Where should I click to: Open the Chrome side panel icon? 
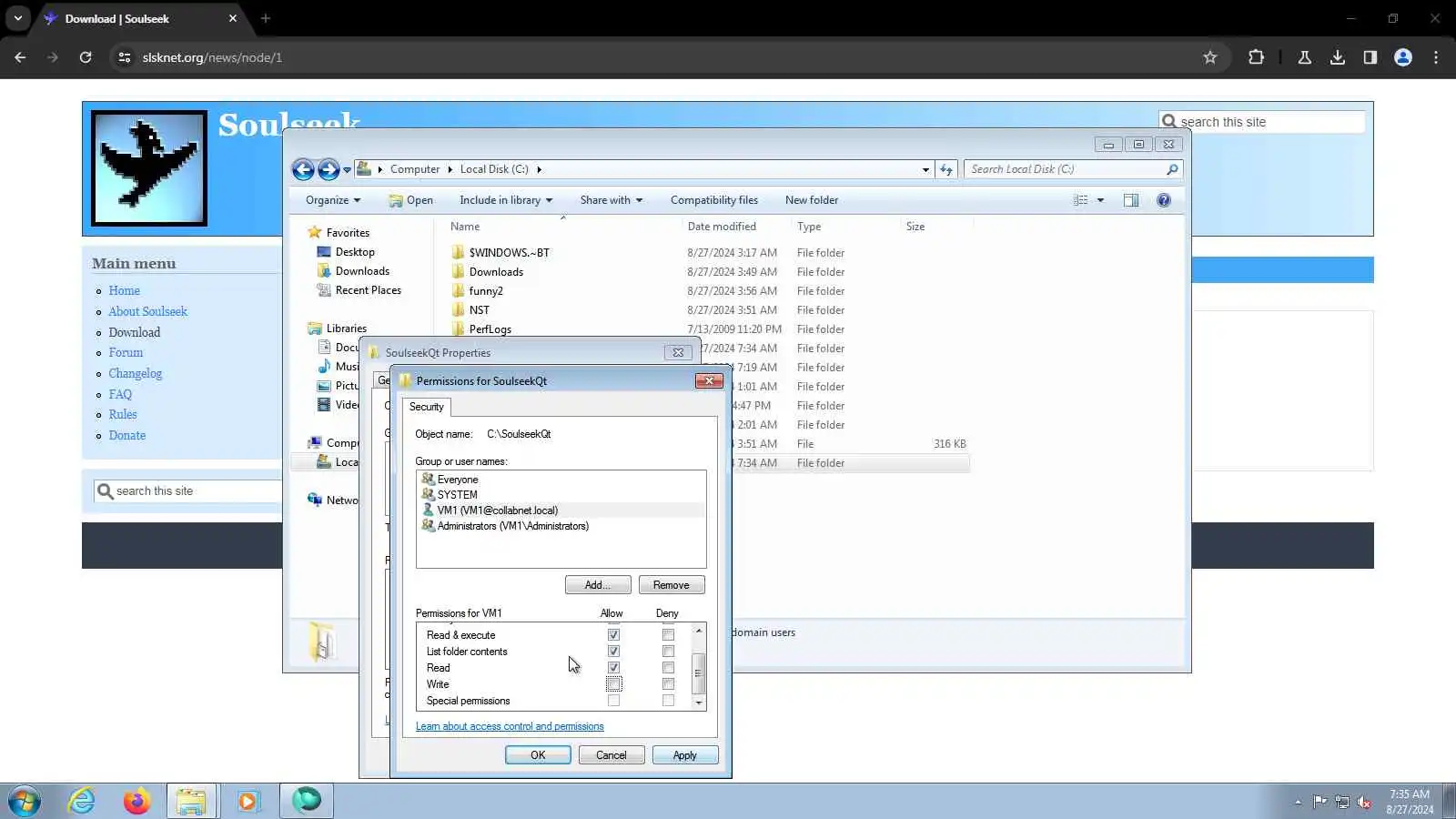(1370, 57)
